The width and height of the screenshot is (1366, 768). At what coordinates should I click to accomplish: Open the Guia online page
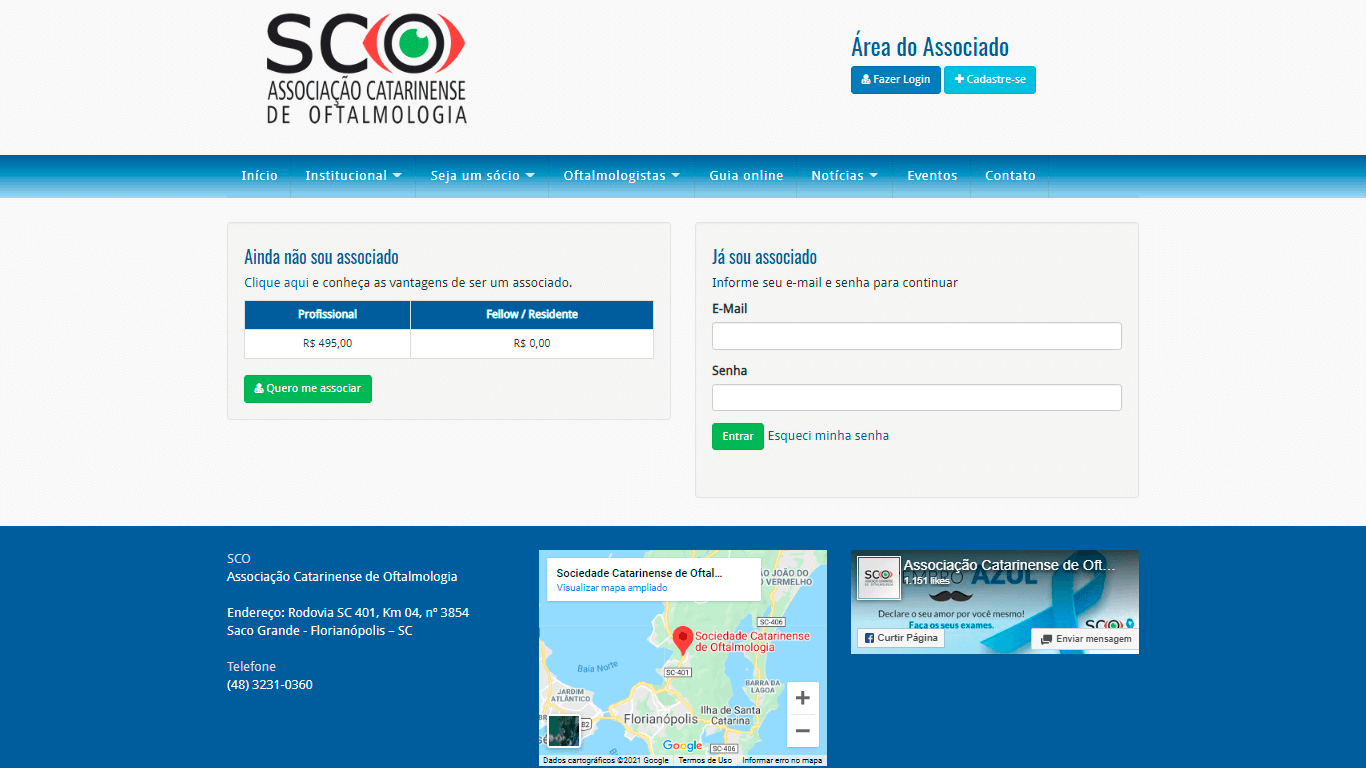click(x=746, y=176)
